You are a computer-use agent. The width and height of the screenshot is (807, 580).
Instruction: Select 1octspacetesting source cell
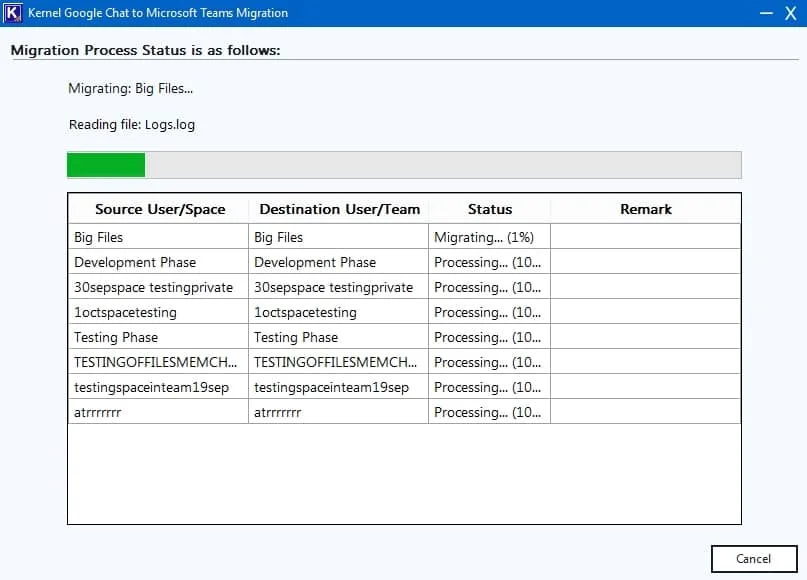(159, 312)
